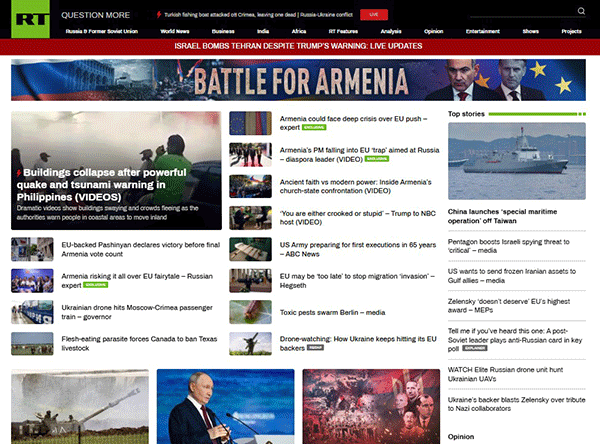Image resolution: width=600 pixels, height=444 pixels.
Task: Click the Top stories heading
Action: click(x=466, y=114)
